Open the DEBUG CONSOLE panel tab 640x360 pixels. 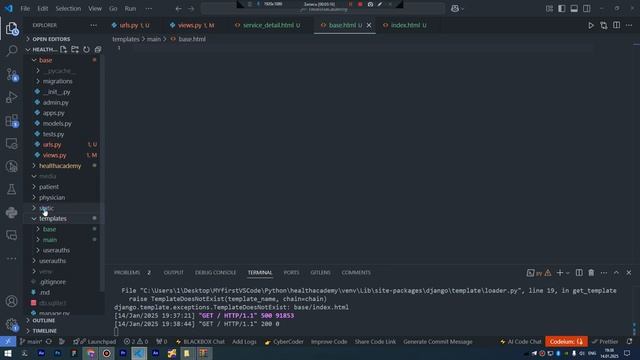[216, 273]
